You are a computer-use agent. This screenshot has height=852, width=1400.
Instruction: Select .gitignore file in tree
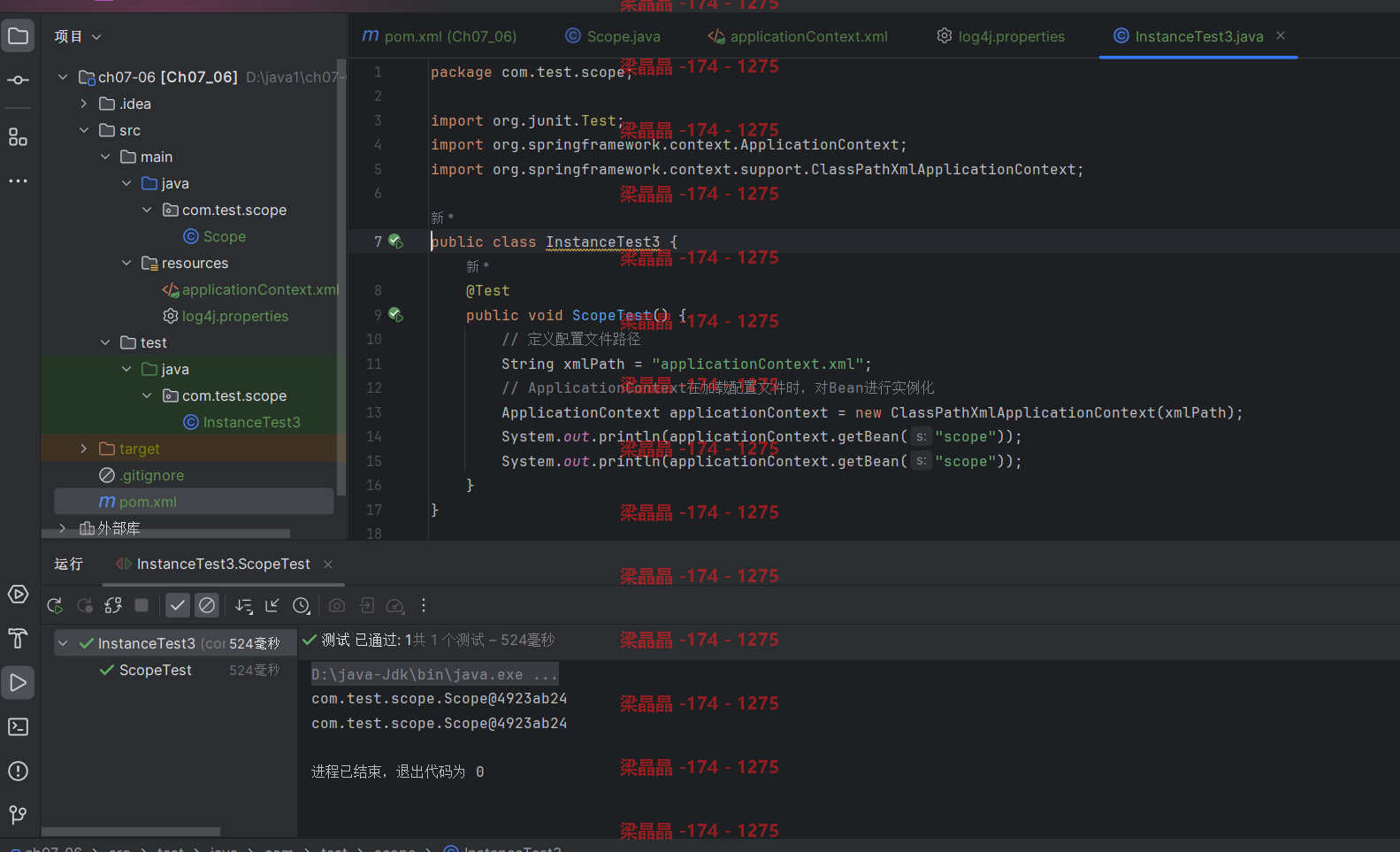pos(142,475)
